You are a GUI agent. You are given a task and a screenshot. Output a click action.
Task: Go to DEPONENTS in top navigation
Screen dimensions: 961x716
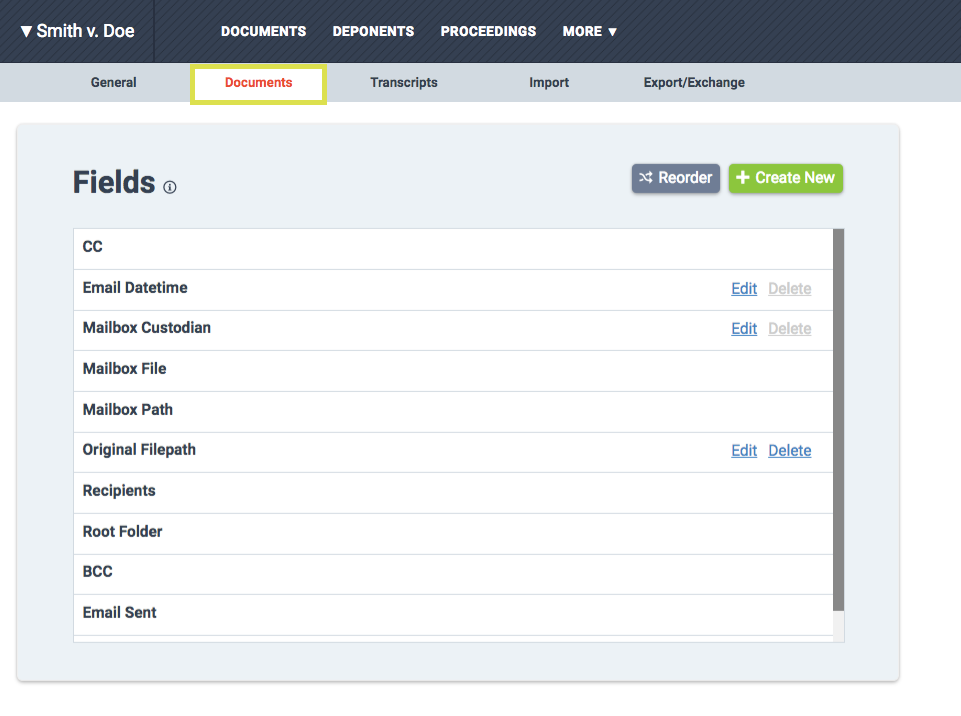(373, 31)
